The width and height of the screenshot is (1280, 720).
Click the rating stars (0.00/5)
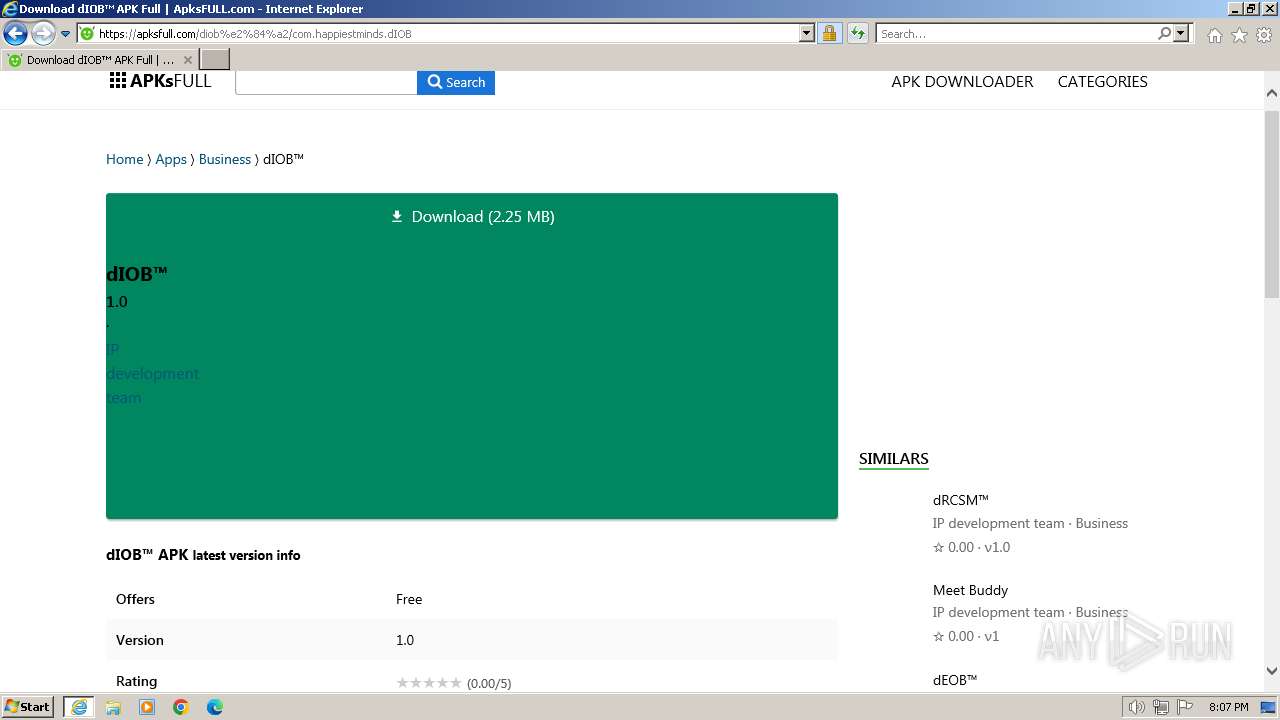(454, 683)
